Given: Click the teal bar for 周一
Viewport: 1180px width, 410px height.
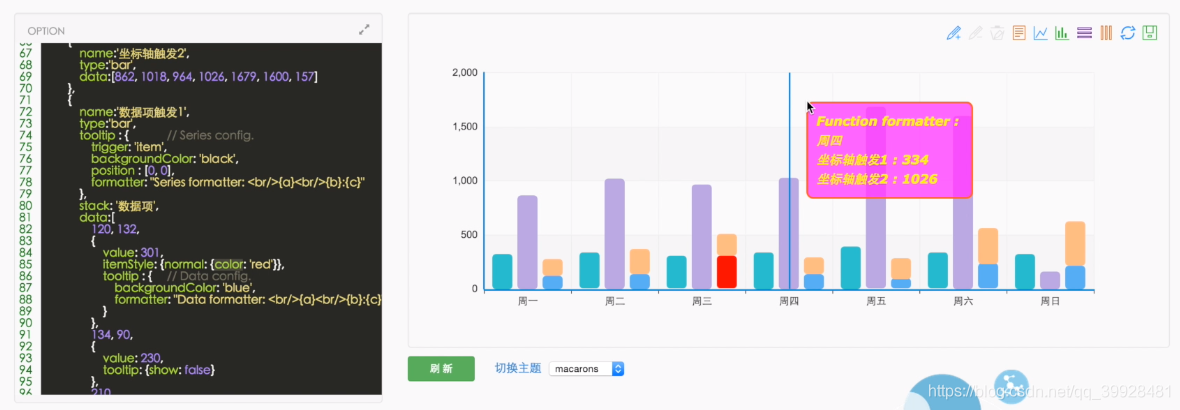Looking at the screenshot, I should (502, 272).
